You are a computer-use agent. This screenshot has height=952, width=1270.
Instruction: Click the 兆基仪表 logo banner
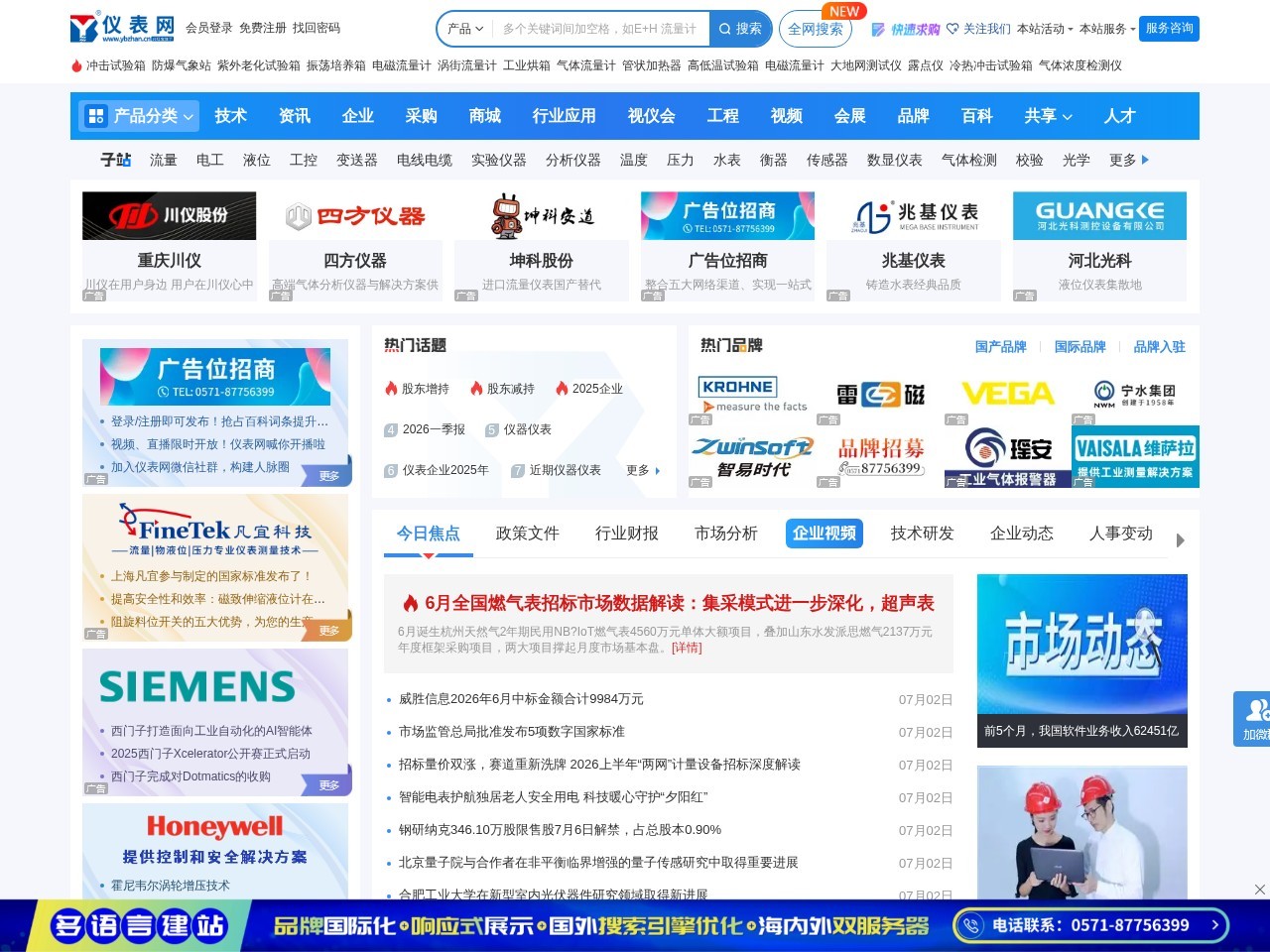pyautogui.click(x=914, y=215)
